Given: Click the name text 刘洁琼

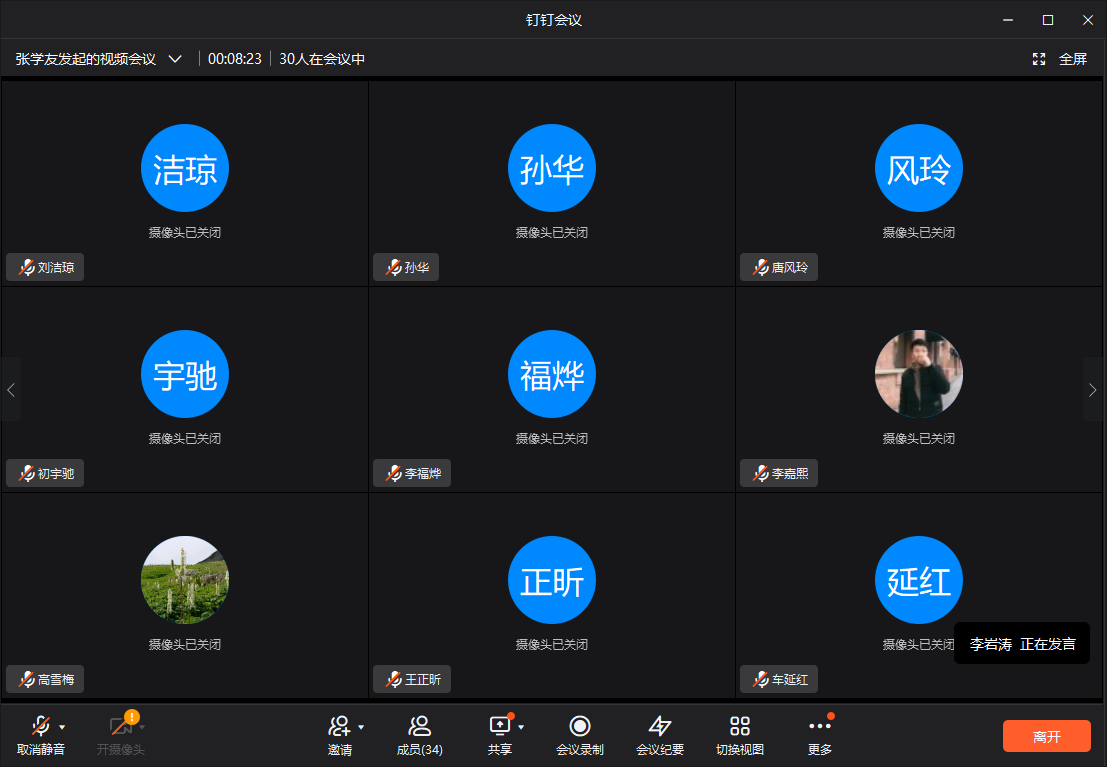Looking at the screenshot, I should pos(56,268).
